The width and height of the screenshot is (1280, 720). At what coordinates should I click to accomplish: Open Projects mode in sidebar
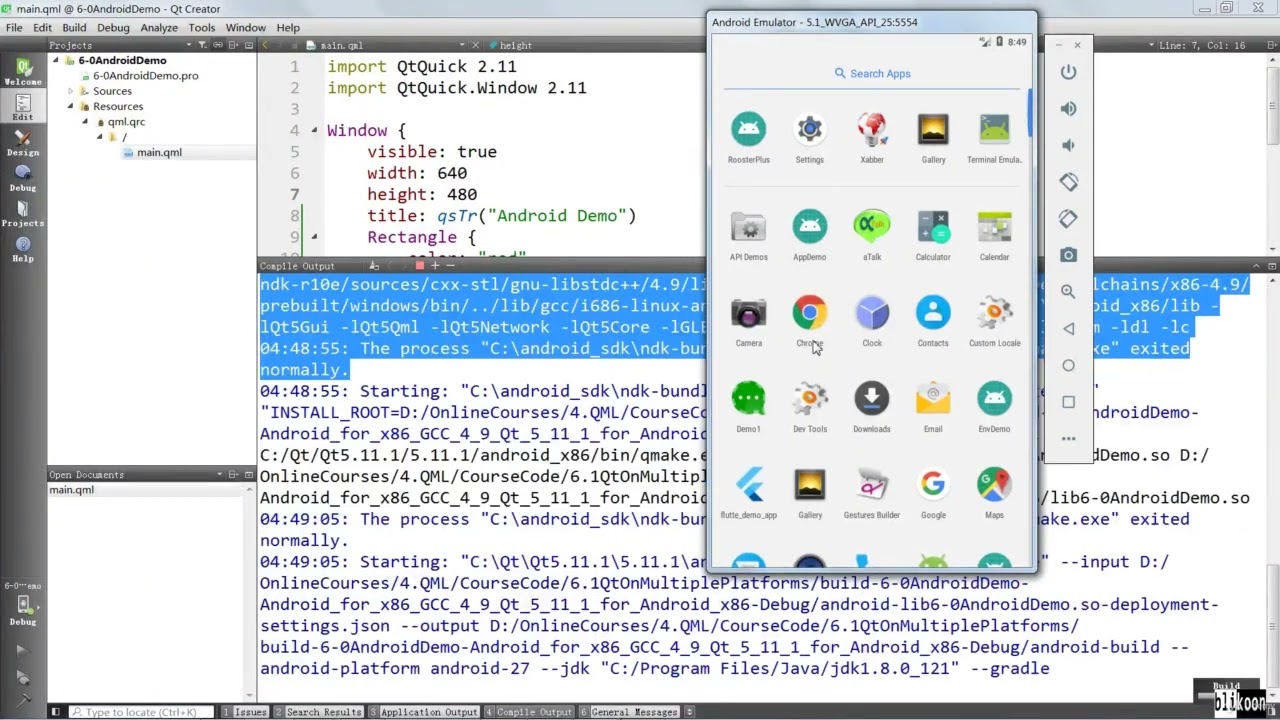tap(23, 213)
